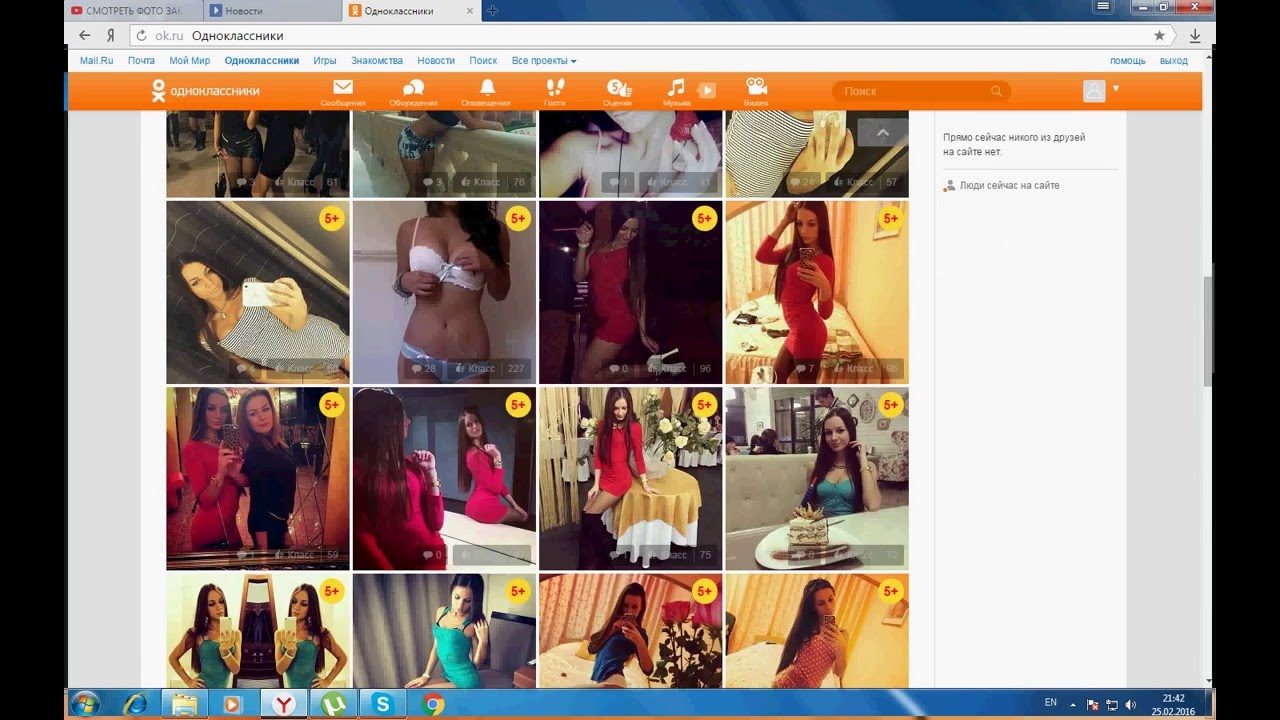Switch to the Новости tab
1280x720 pixels.
(272, 10)
